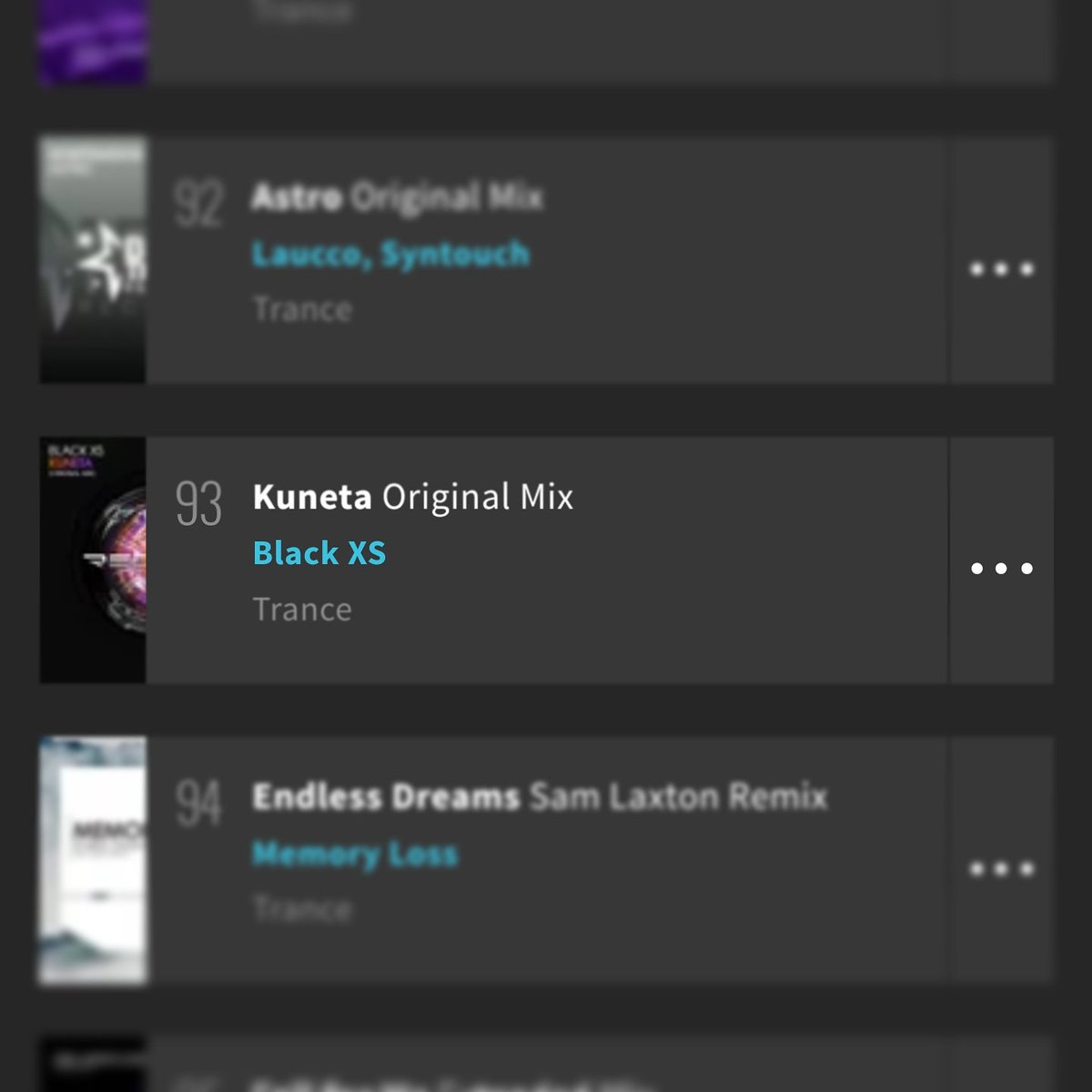Select the Trance genre under Endless Dreams
Image resolution: width=1092 pixels, height=1092 pixels.
302,909
